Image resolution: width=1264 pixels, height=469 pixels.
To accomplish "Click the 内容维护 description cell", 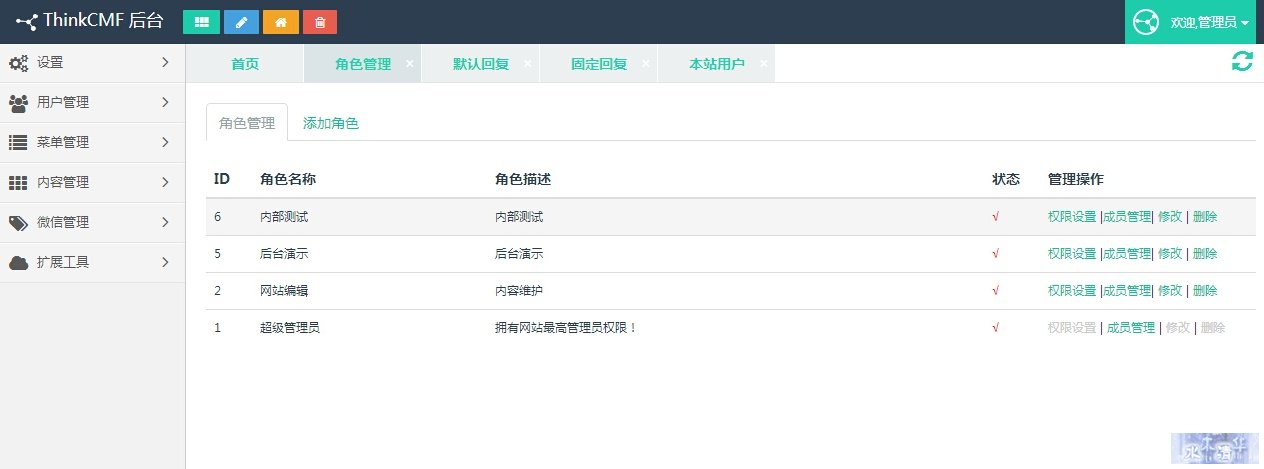I will coord(519,290).
